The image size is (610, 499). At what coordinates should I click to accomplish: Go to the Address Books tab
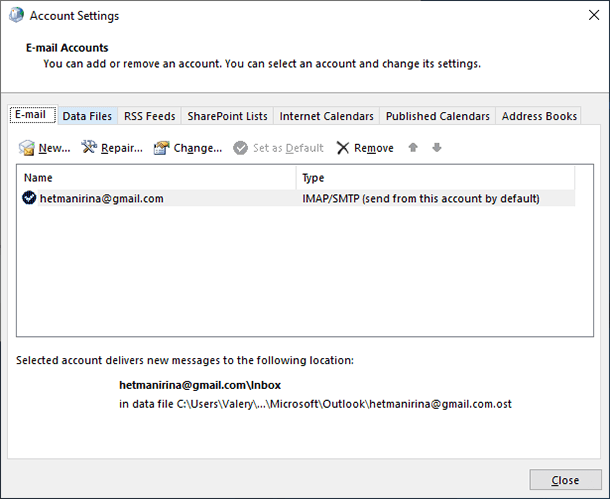[x=539, y=116]
